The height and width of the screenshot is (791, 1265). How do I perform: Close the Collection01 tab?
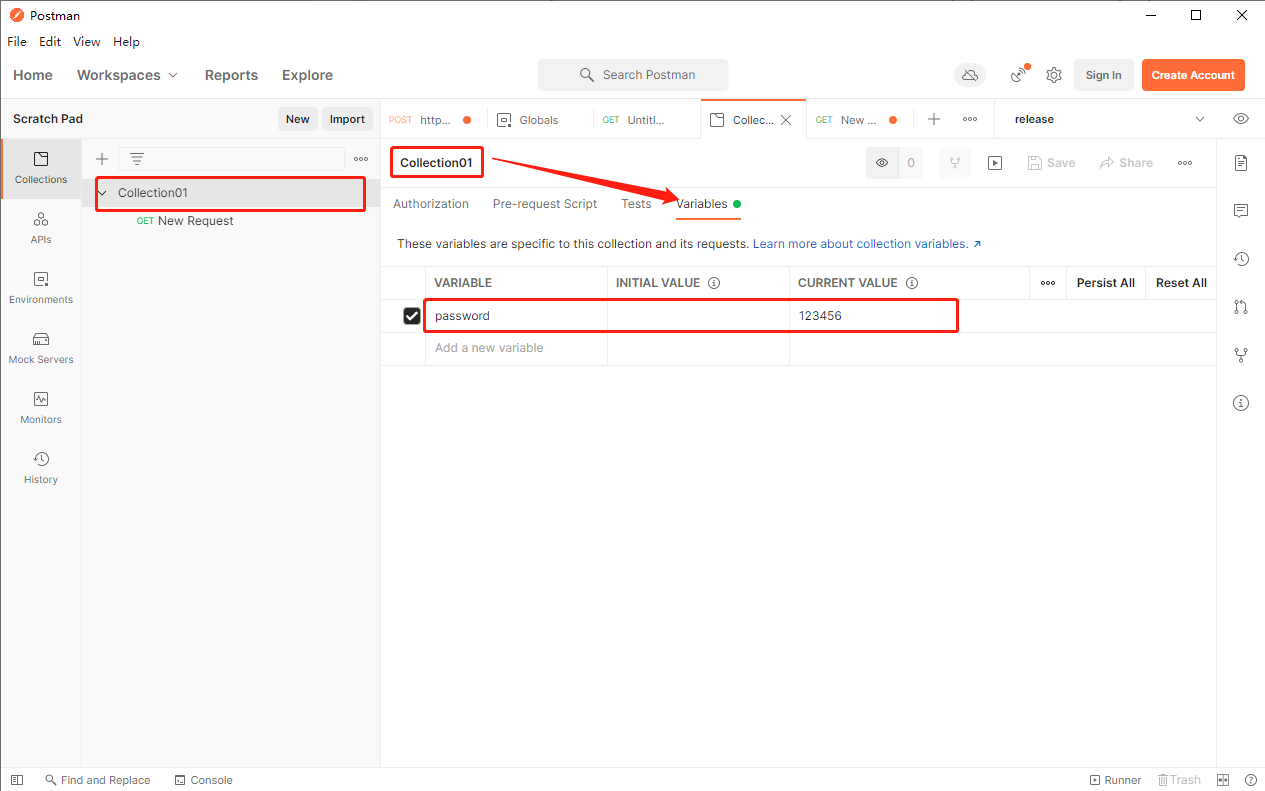click(x=786, y=120)
